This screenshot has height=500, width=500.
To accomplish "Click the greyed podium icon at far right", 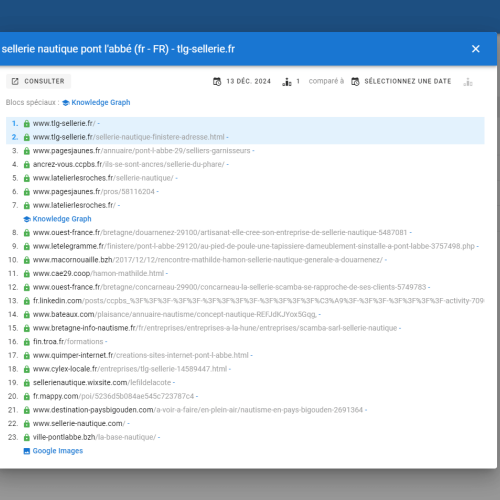I will (x=468, y=82).
